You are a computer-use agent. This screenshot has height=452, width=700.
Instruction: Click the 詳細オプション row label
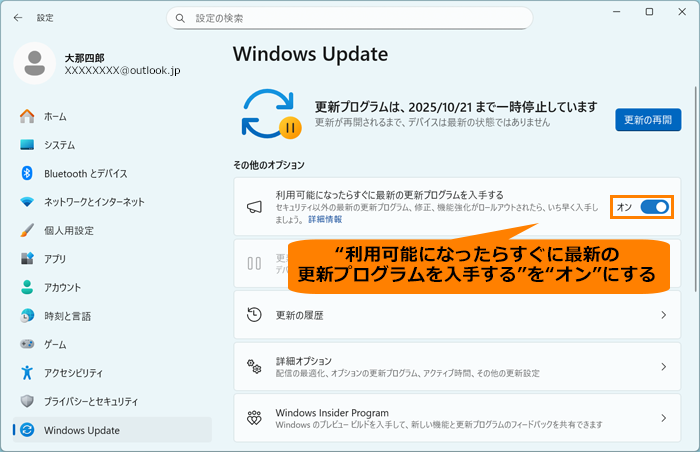click(x=304, y=361)
